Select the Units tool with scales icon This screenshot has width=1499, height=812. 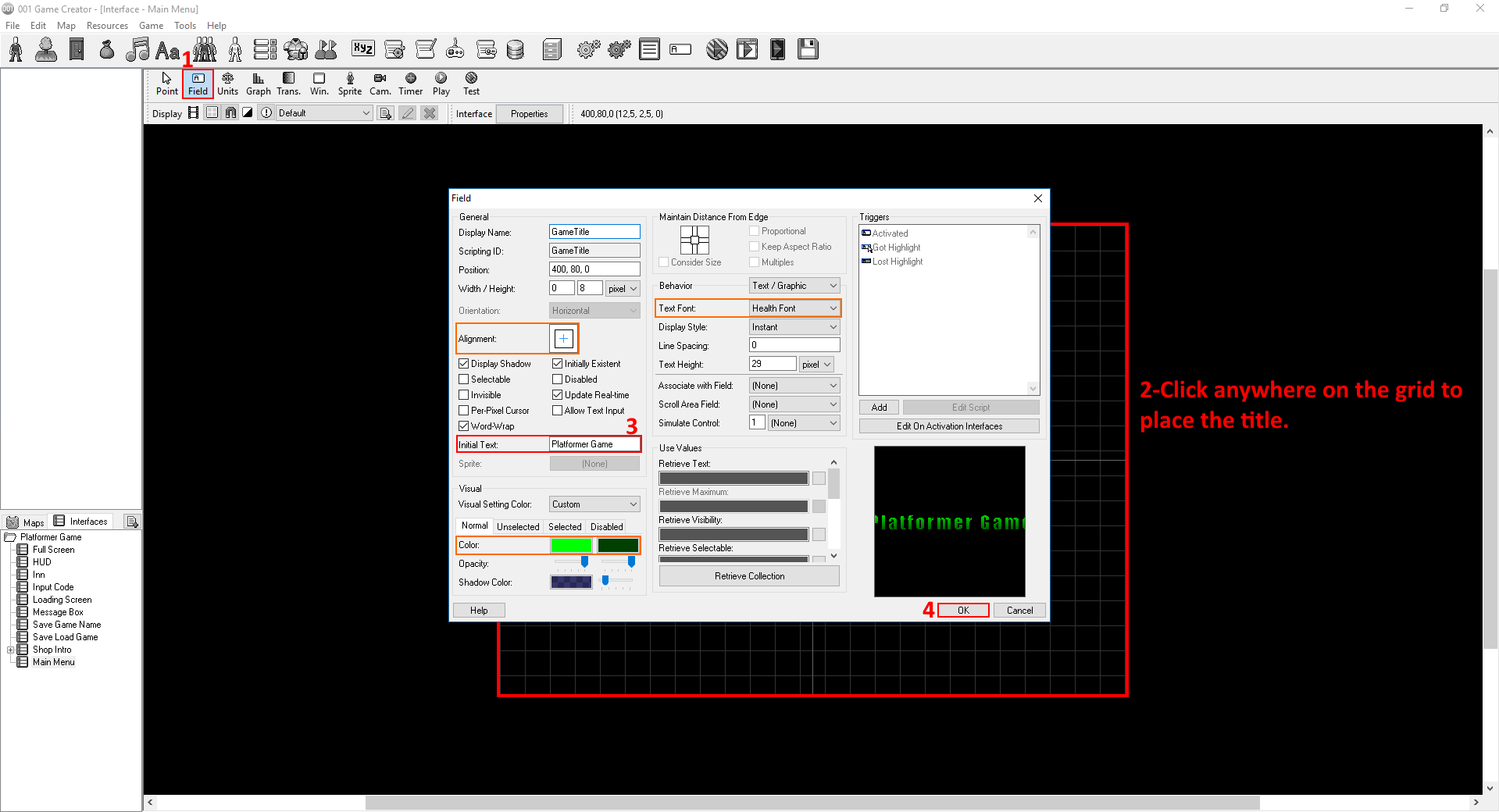tap(227, 84)
